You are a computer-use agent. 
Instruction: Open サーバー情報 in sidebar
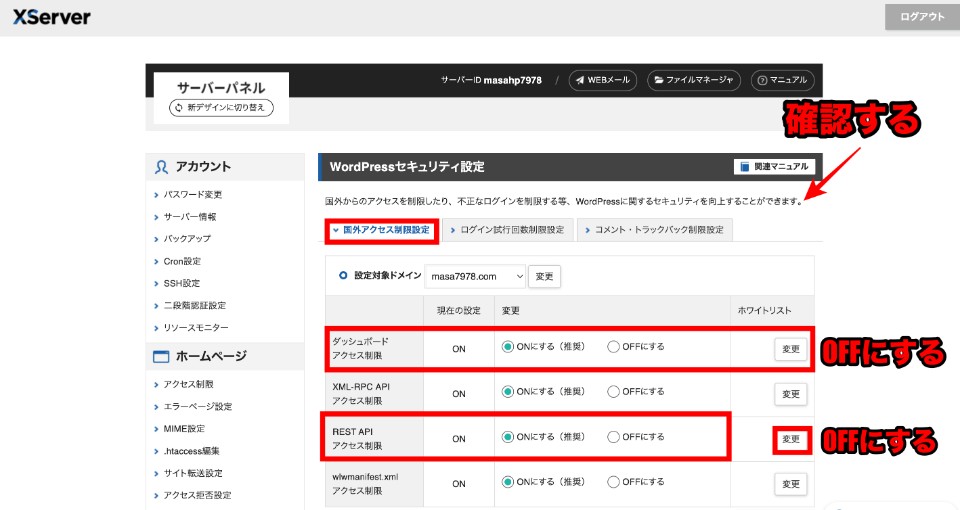point(189,217)
